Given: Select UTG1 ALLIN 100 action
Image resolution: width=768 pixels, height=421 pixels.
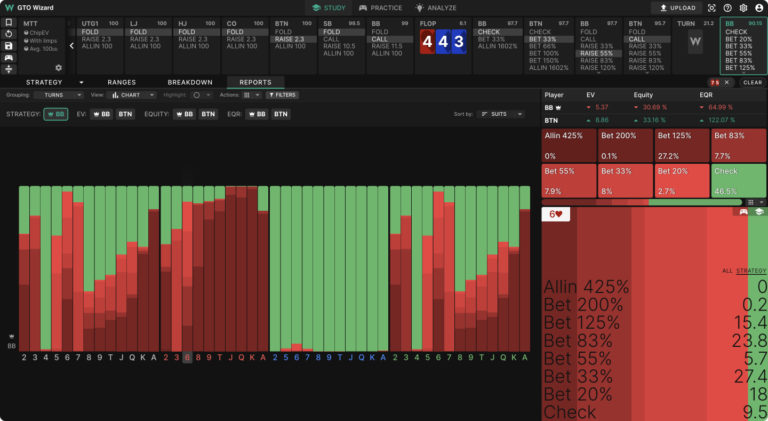Looking at the screenshot, I should click(x=99, y=46).
